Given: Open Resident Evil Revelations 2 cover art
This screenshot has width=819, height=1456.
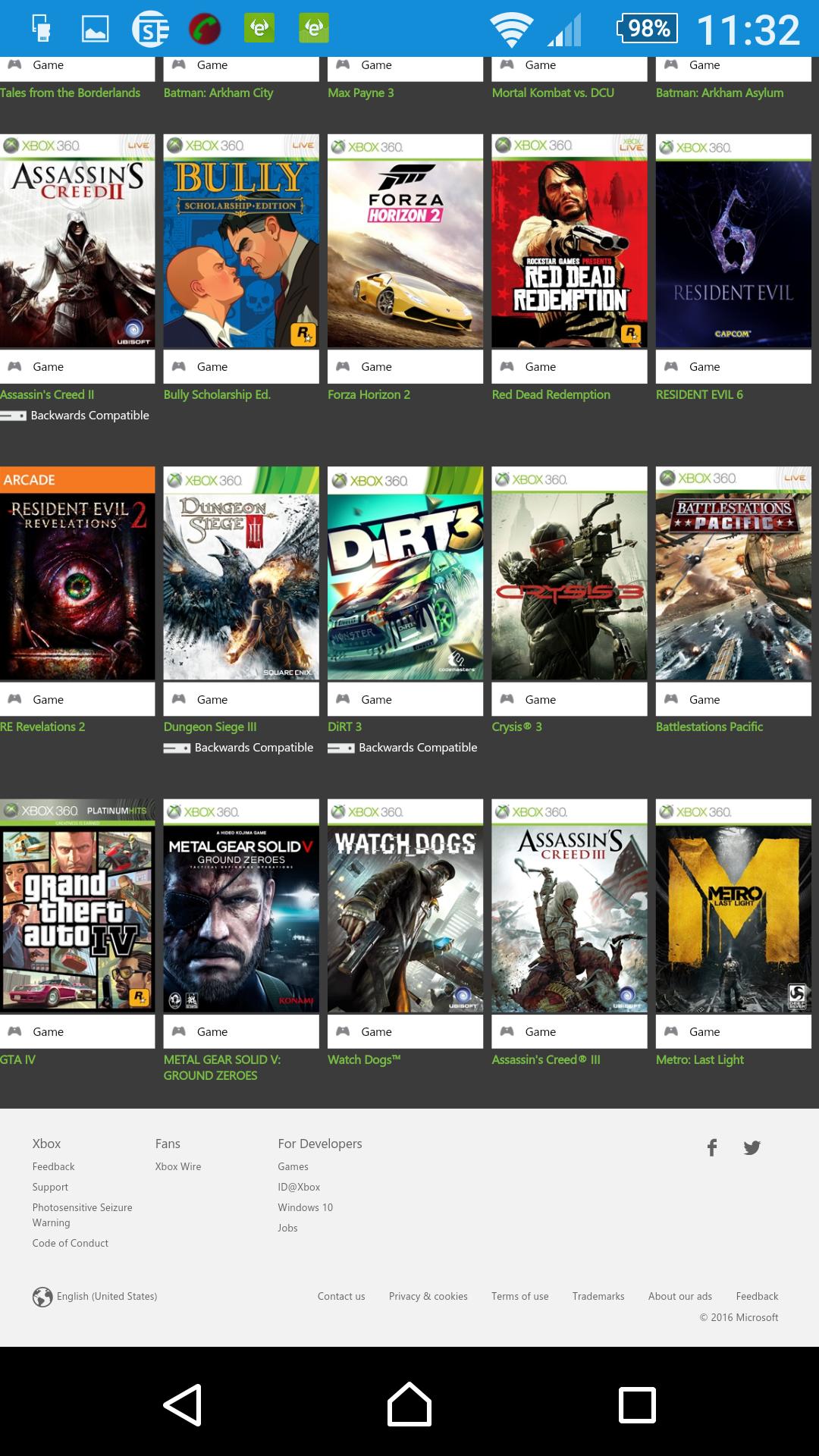Looking at the screenshot, I should coord(77,573).
